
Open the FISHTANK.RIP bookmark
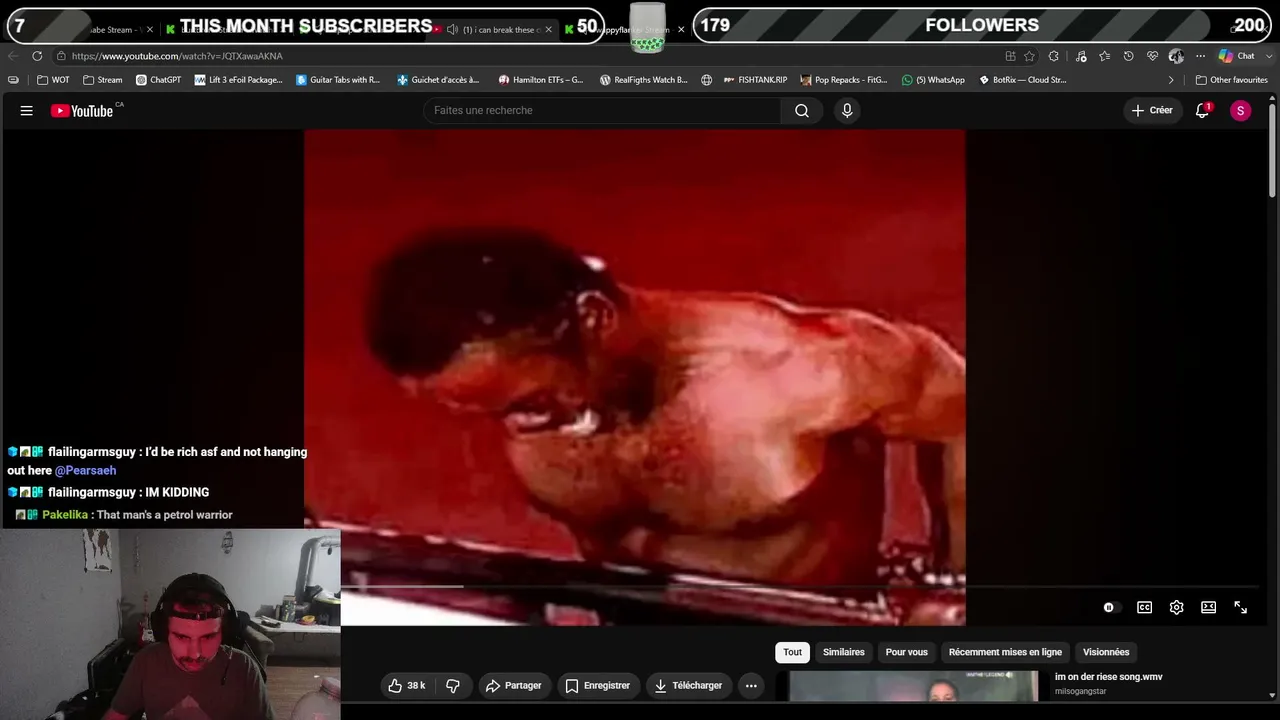coord(755,80)
